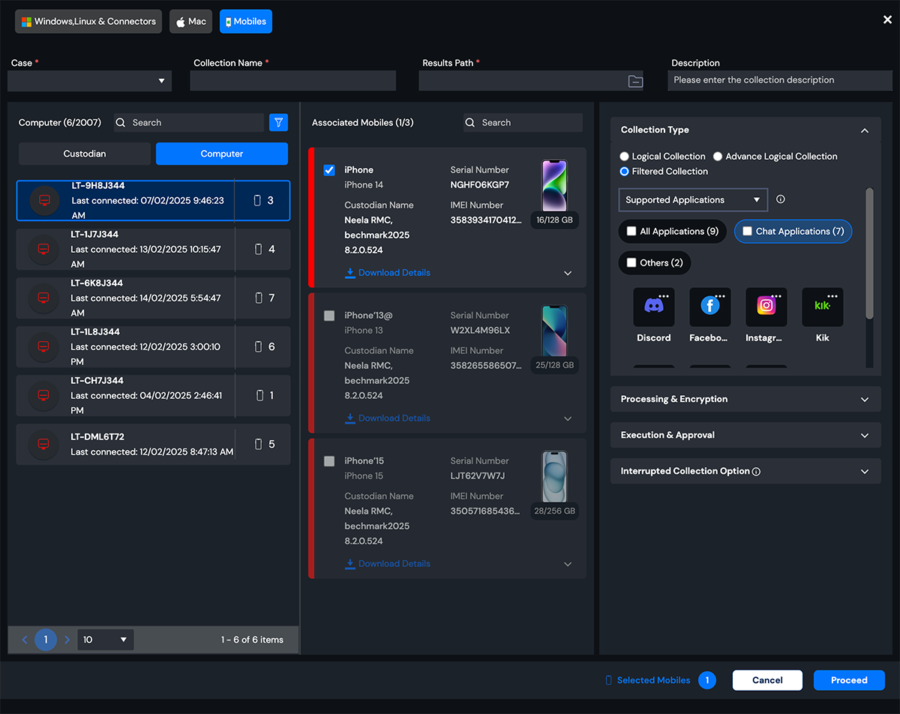Click the 16/128 GB storage indicator
Viewport: 900px width, 714px height.
point(554,219)
